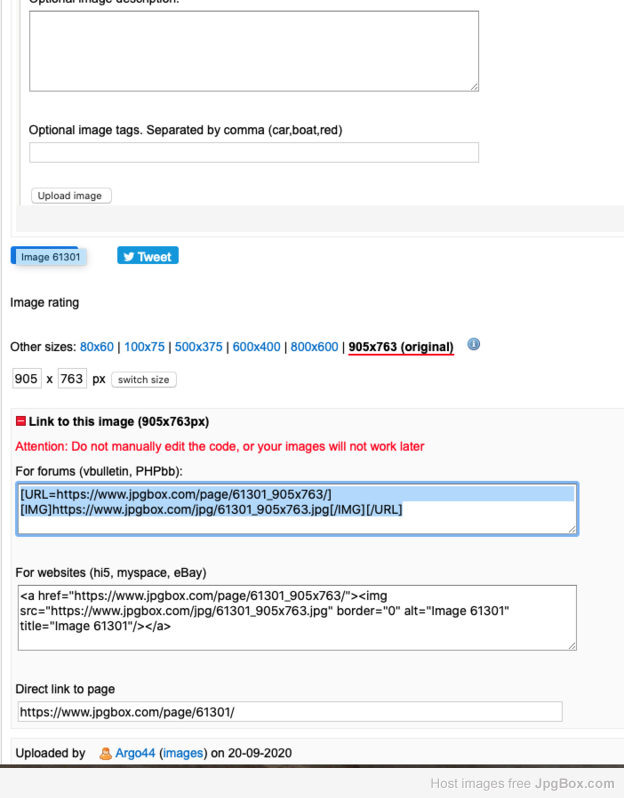Open the Argo44 user profile link

(x=135, y=753)
